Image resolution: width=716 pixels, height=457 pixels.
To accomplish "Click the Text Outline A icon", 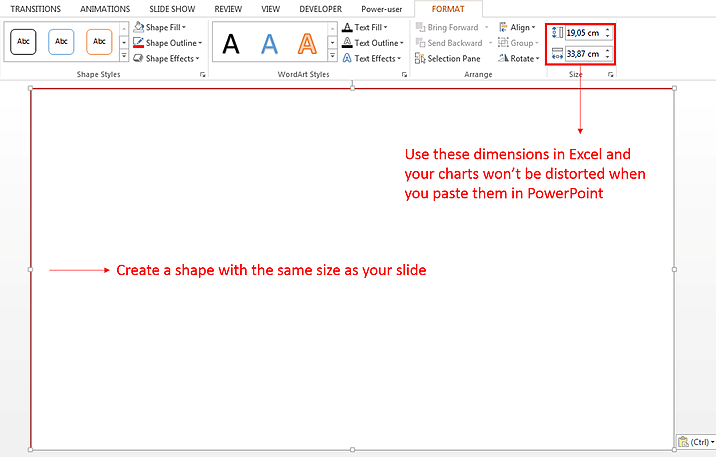I will [x=347, y=42].
